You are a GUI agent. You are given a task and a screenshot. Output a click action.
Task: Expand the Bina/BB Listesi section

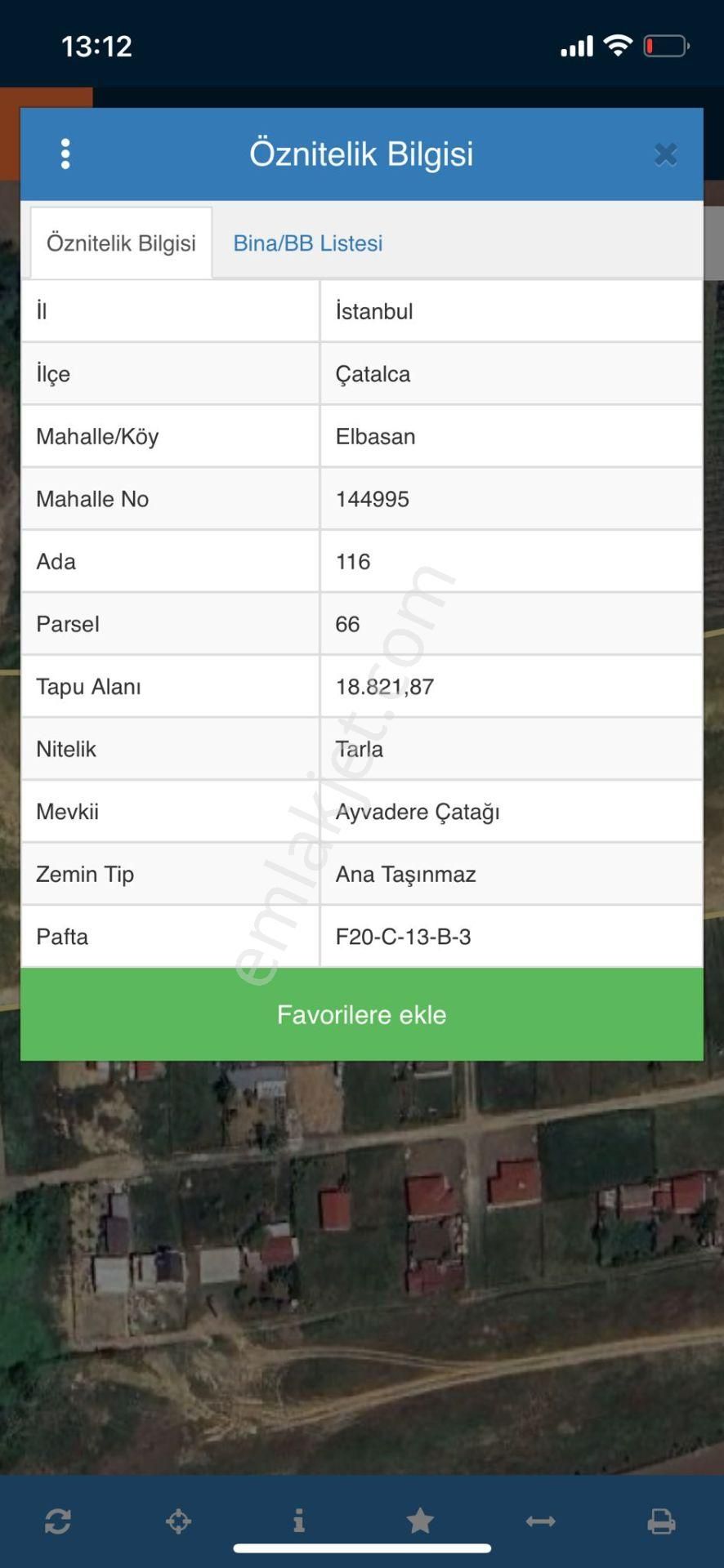coord(307,243)
